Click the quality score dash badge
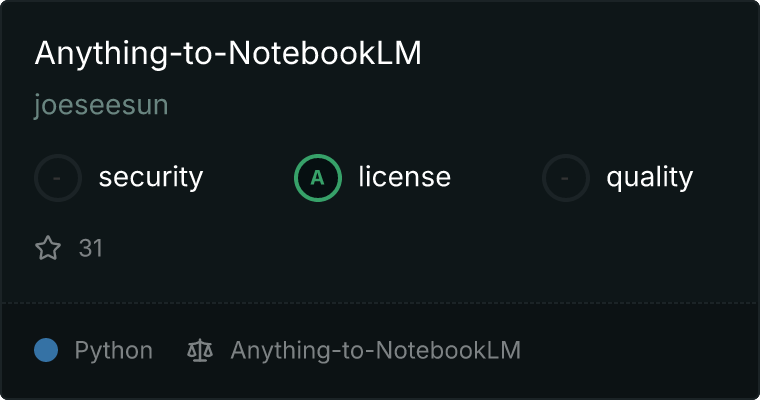This screenshot has width=760, height=400. [566, 178]
